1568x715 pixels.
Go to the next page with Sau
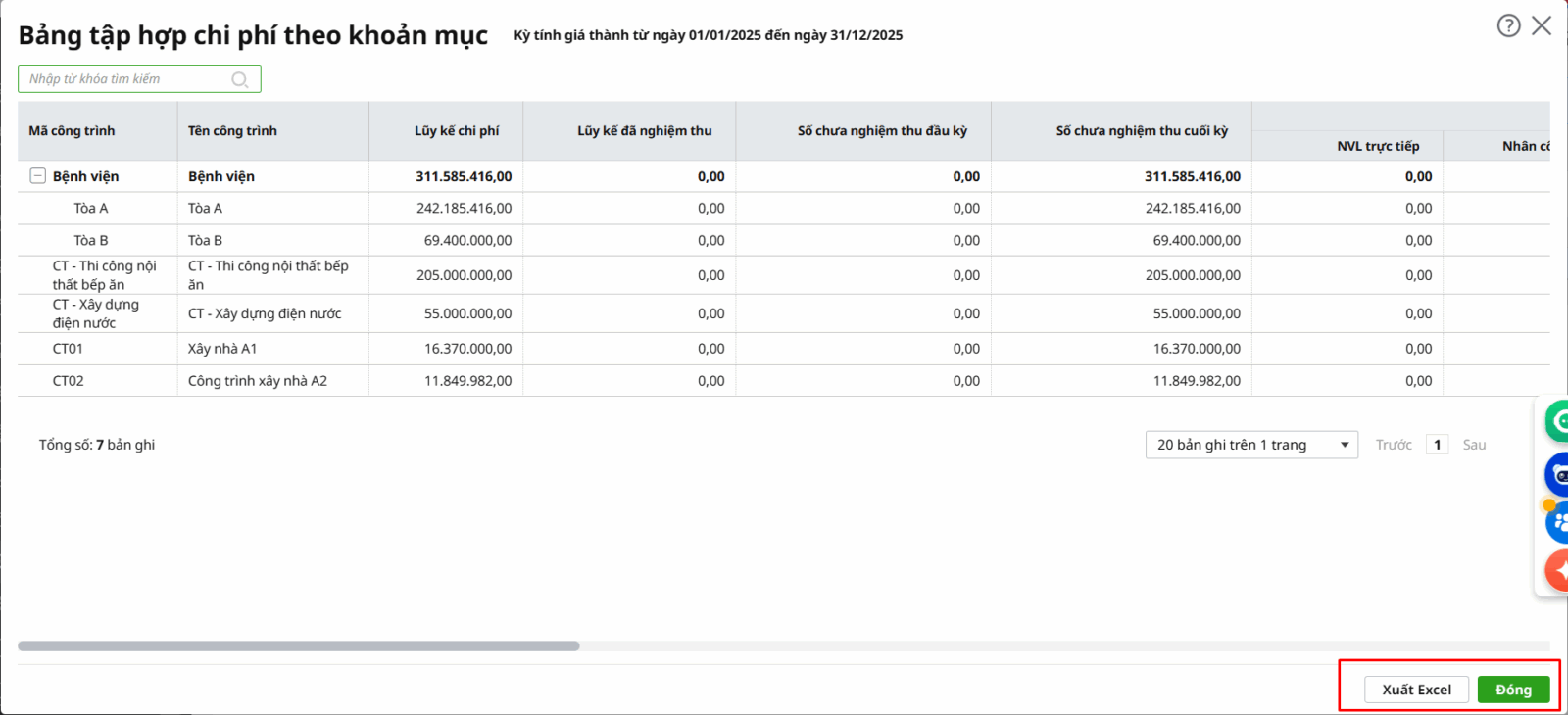pos(1474,445)
